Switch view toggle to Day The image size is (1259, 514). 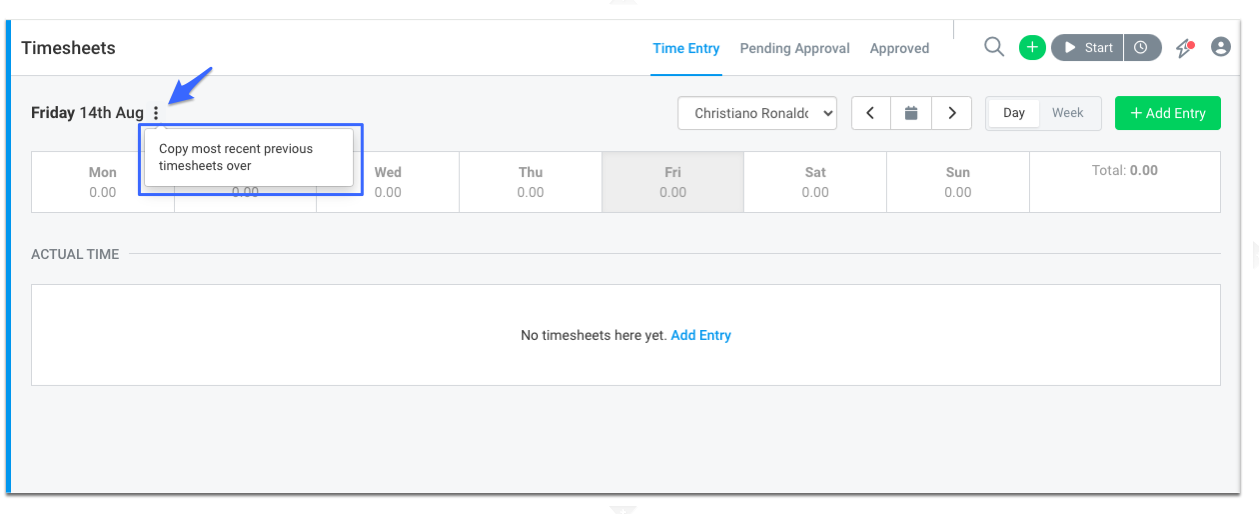point(1014,113)
